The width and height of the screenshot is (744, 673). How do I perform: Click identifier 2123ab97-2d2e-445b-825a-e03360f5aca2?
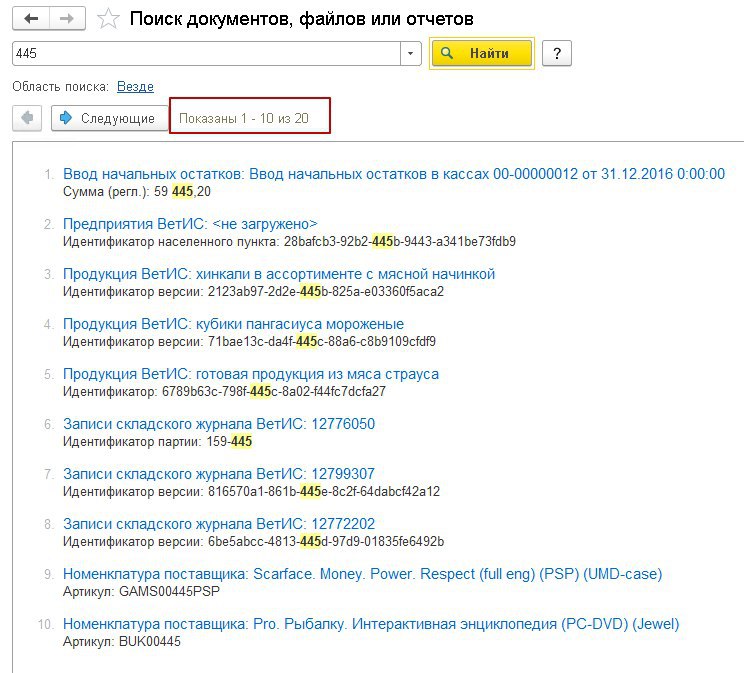coord(326,291)
